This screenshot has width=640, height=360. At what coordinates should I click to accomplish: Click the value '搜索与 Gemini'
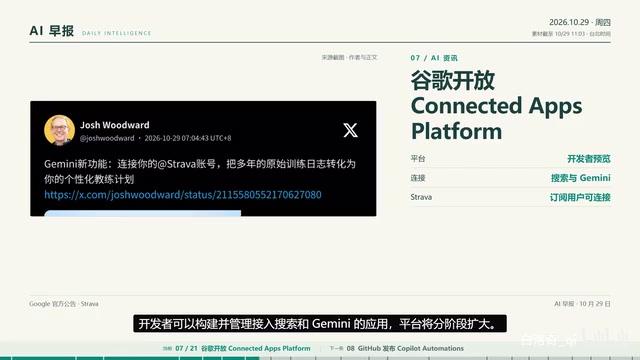(581, 178)
